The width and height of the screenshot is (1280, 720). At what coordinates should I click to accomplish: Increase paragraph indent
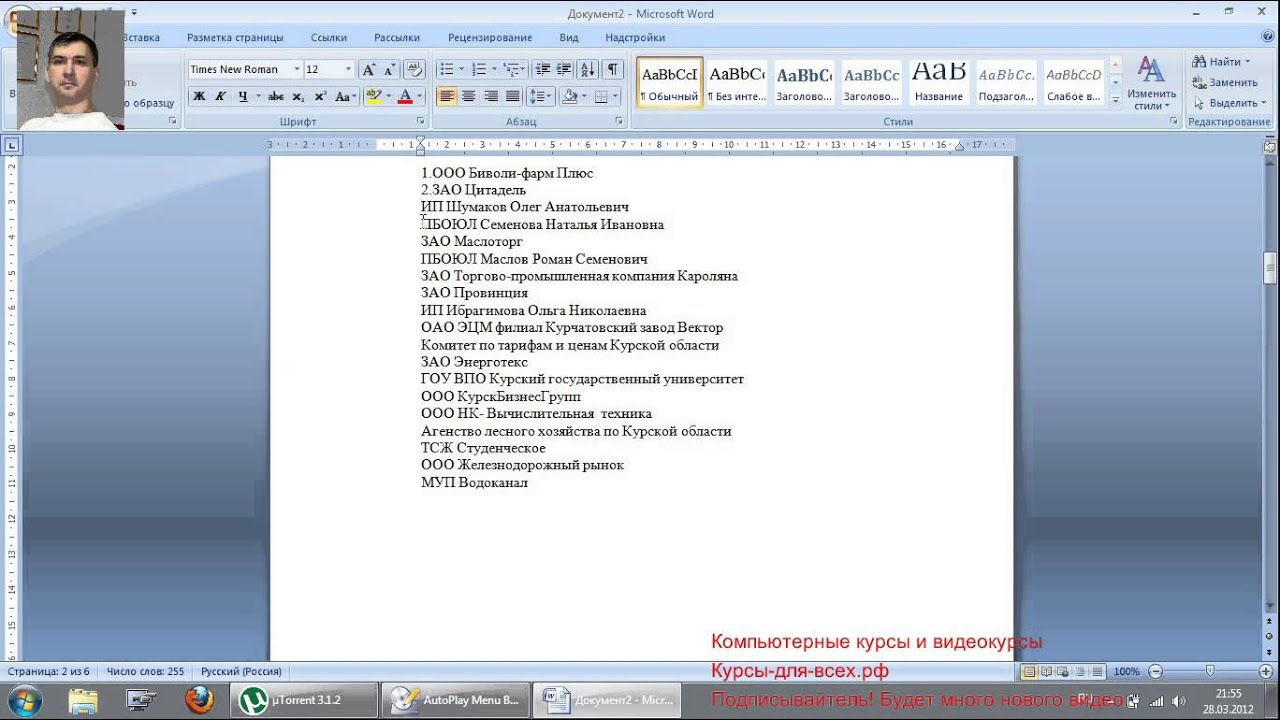[564, 69]
